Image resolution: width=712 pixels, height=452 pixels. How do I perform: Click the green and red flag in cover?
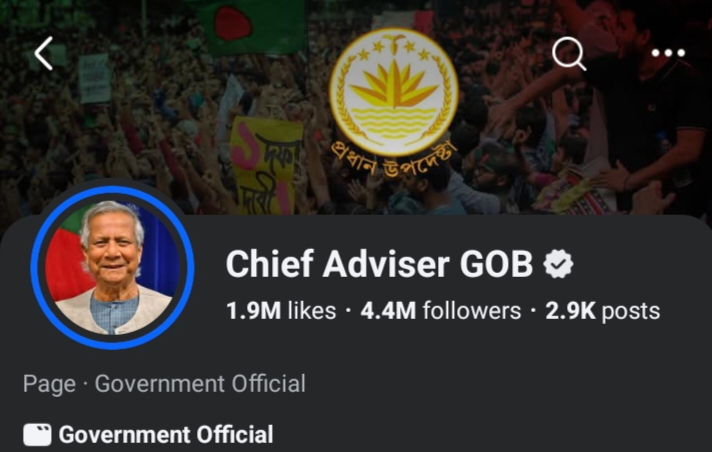[243, 25]
